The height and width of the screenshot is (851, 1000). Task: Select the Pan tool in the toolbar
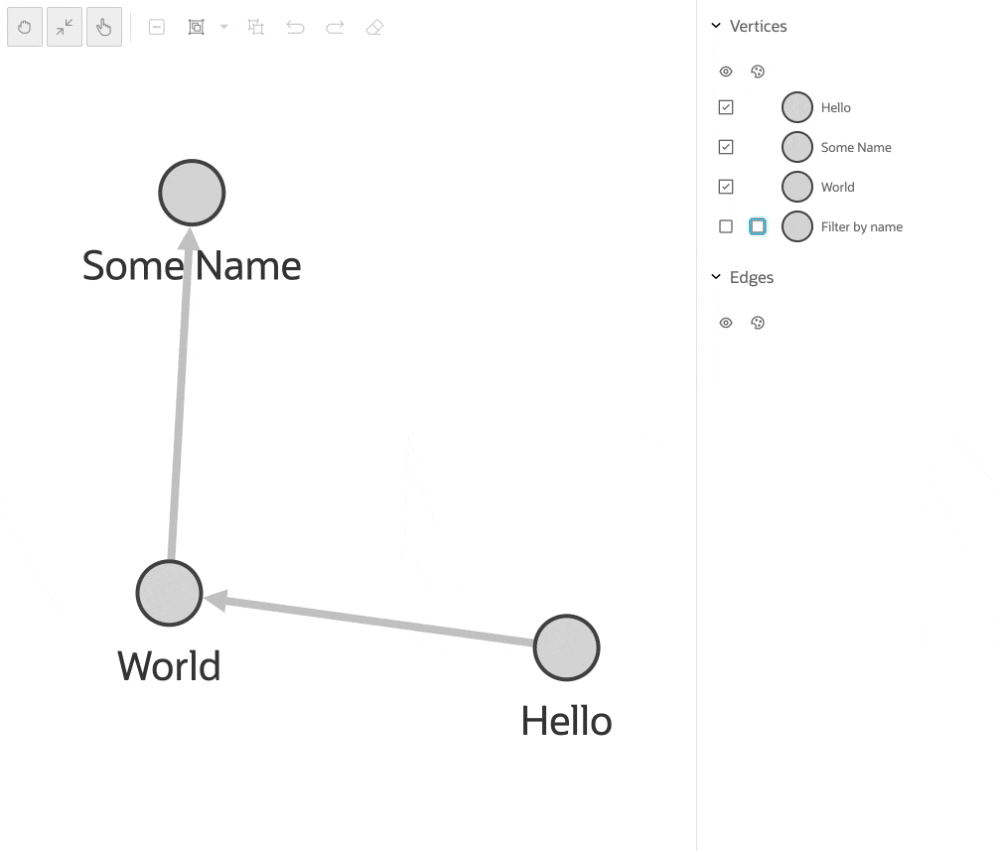(x=25, y=27)
